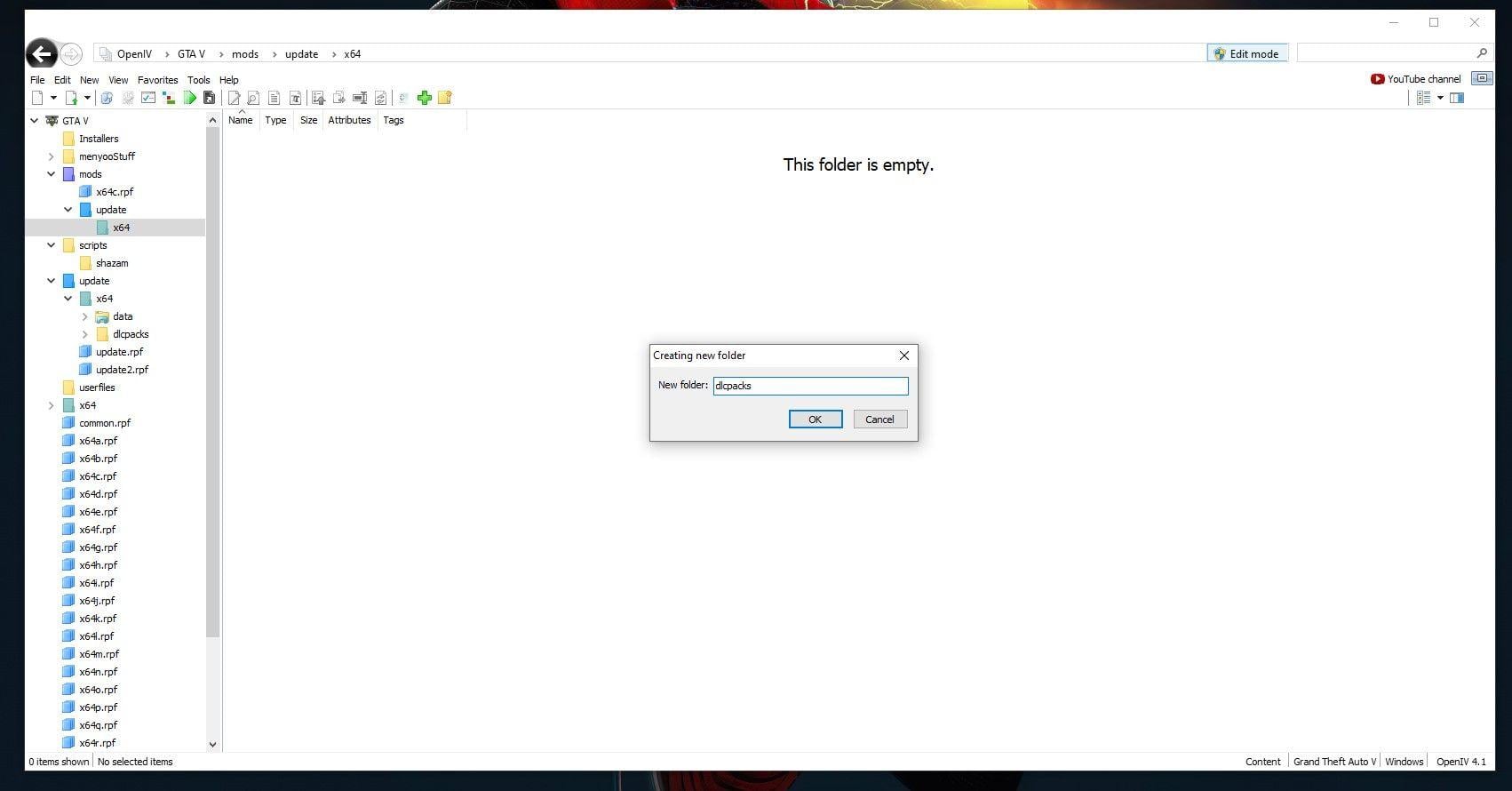Open the view style dropdown arrow

(1440, 98)
